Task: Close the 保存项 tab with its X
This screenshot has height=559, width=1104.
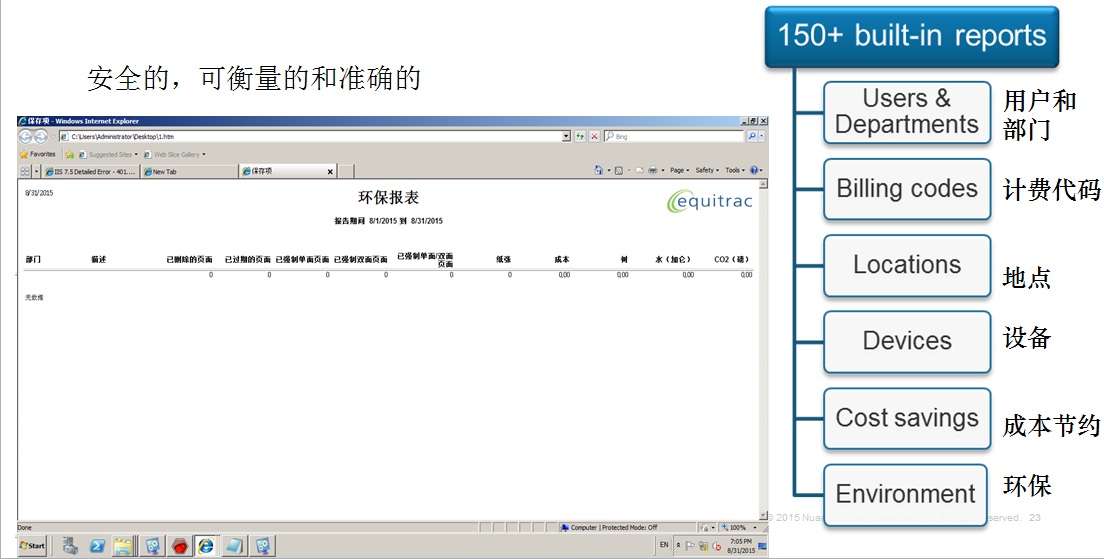Action: [330, 172]
